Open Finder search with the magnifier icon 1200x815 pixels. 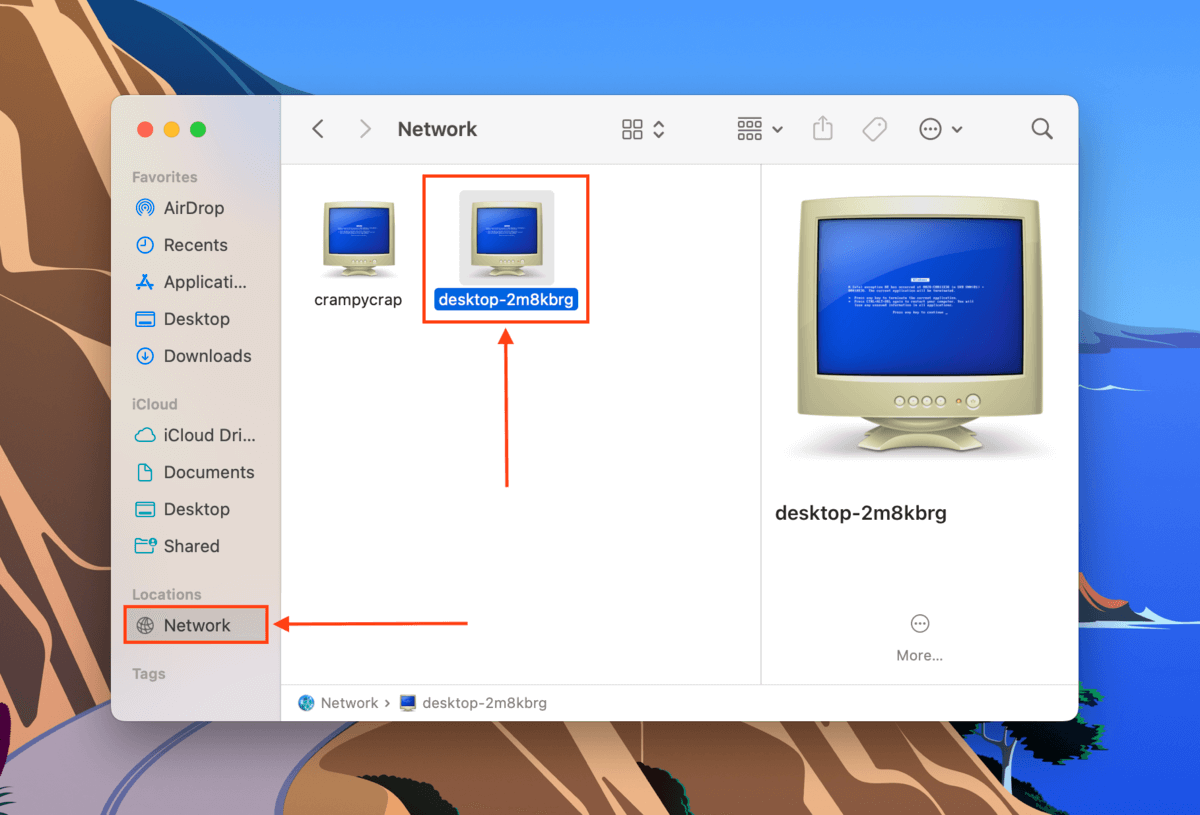click(x=1042, y=129)
